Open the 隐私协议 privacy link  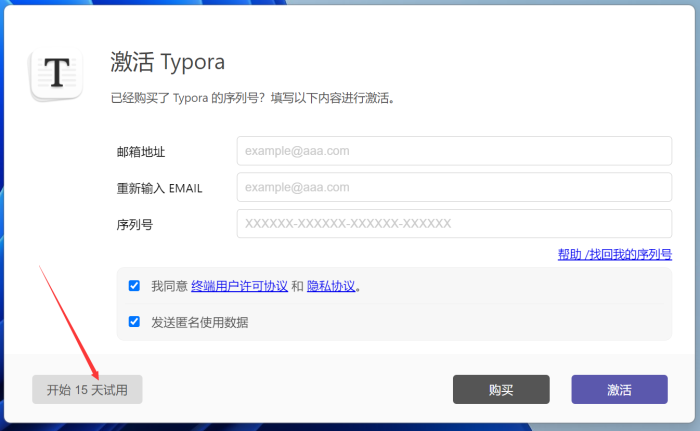pyautogui.click(x=331, y=286)
